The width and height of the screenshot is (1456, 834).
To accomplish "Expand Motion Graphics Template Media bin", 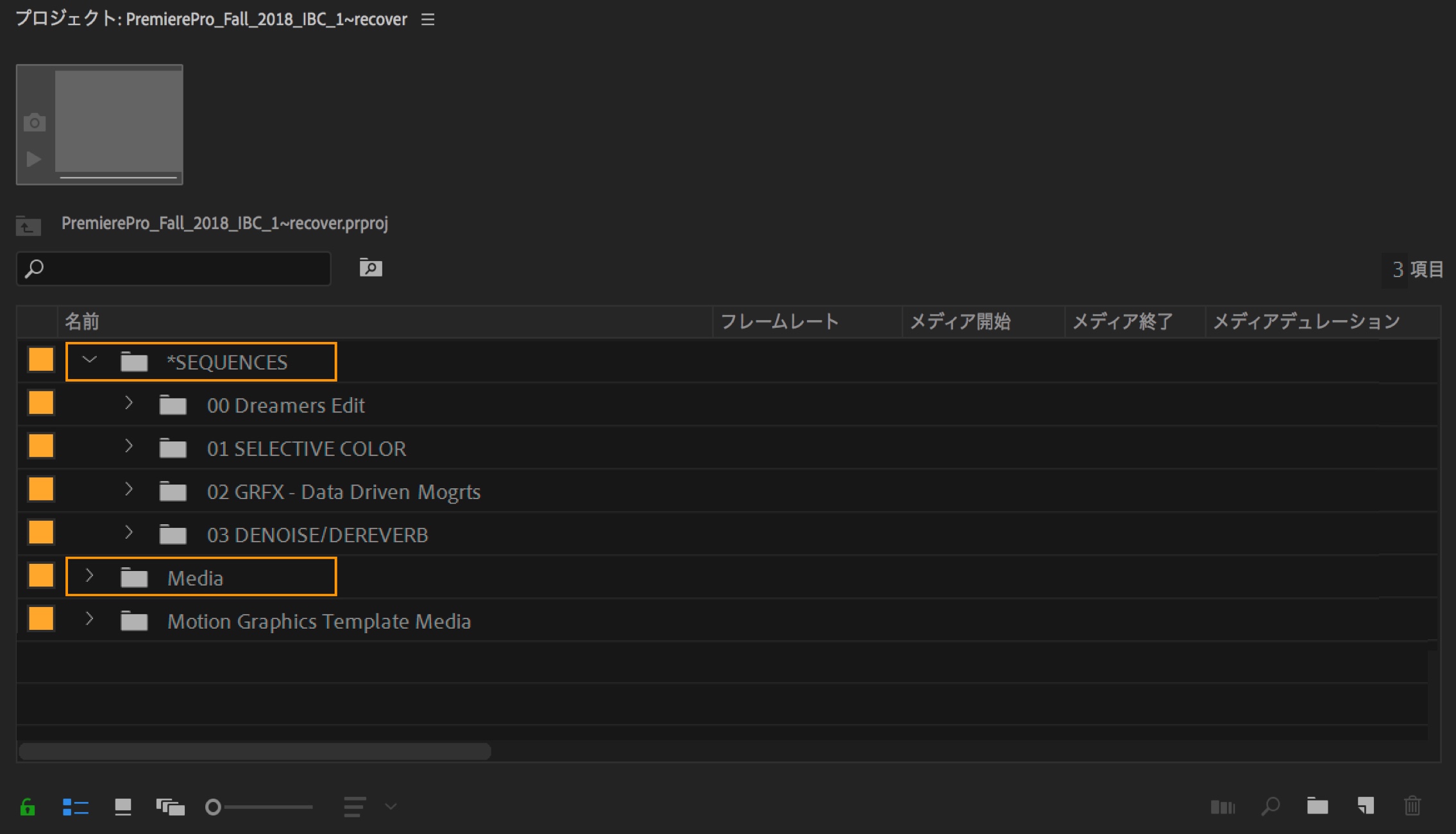I will tap(90, 619).
